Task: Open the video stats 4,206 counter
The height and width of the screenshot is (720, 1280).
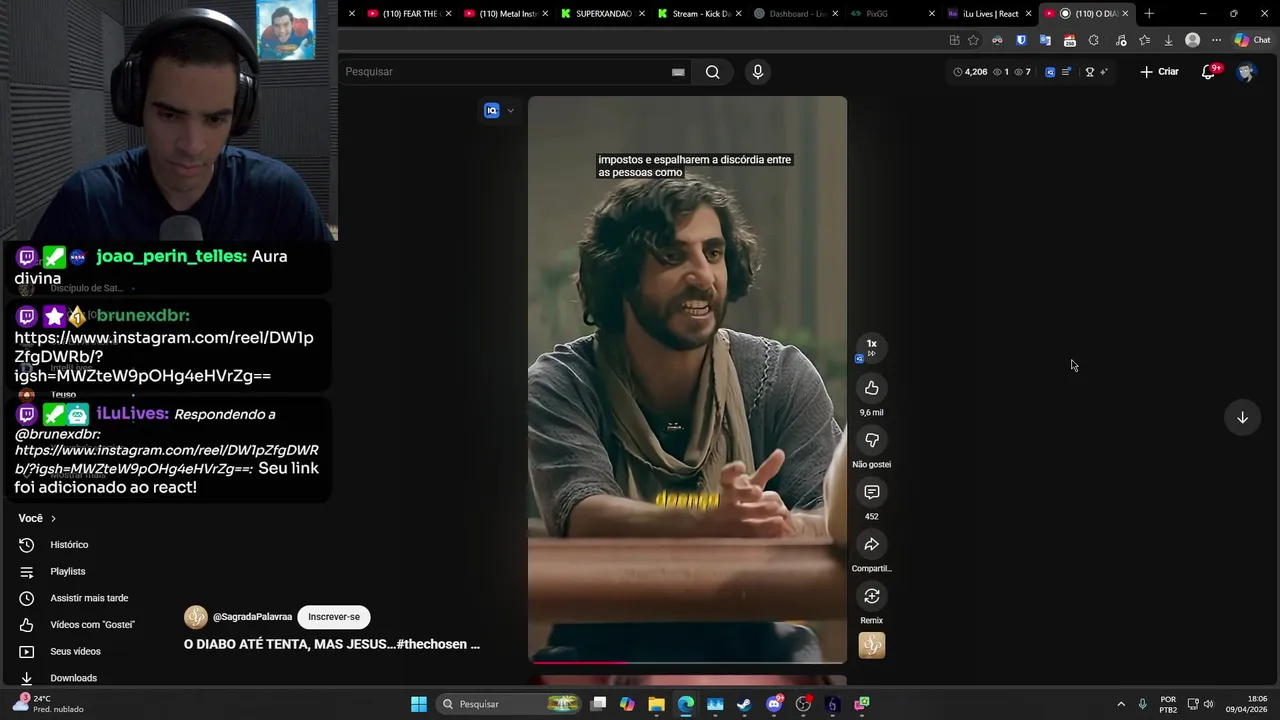Action: 970,72
